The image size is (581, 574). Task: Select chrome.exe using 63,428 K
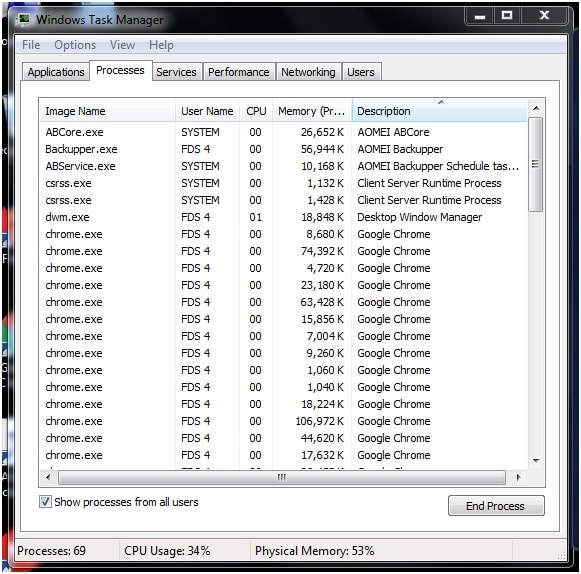283,302
